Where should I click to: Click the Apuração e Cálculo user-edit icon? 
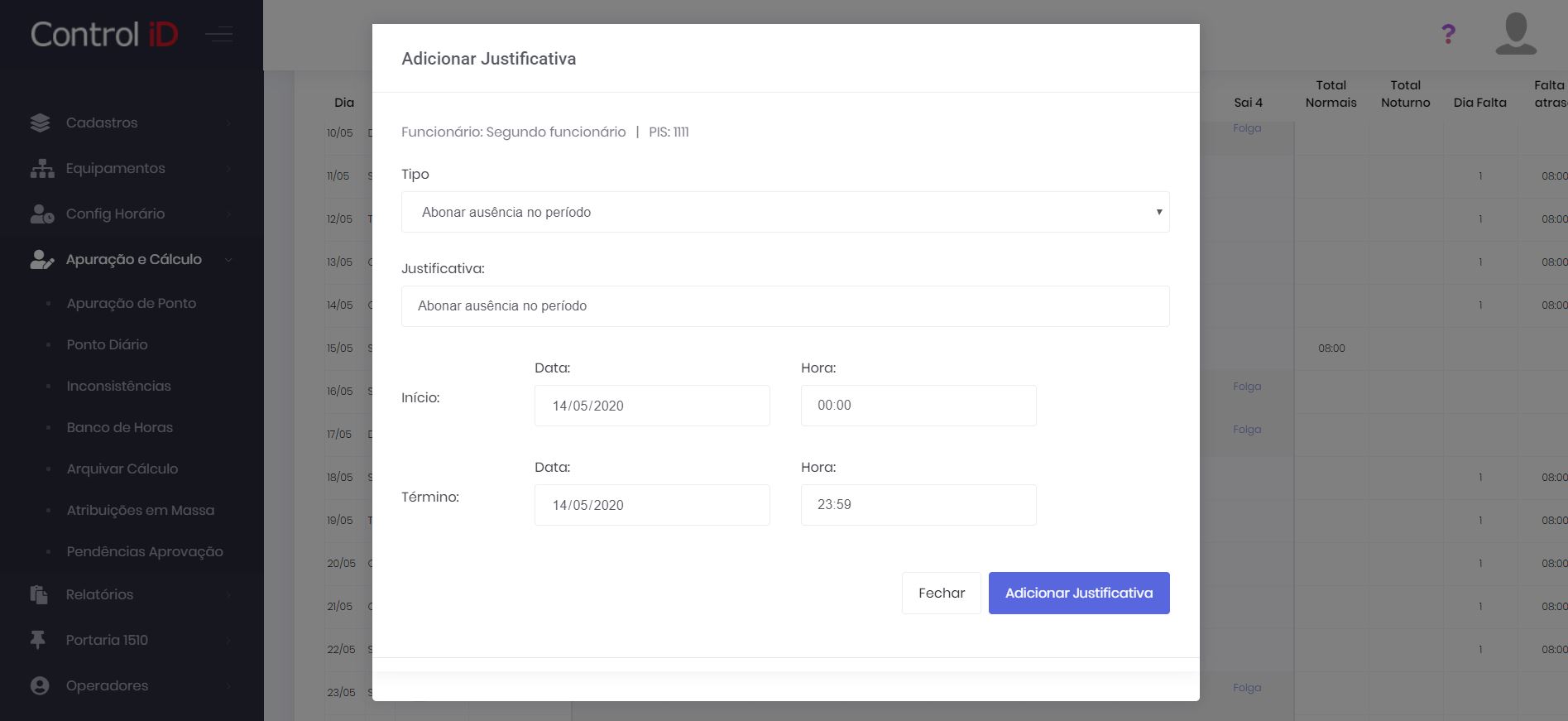(x=41, y=259)
